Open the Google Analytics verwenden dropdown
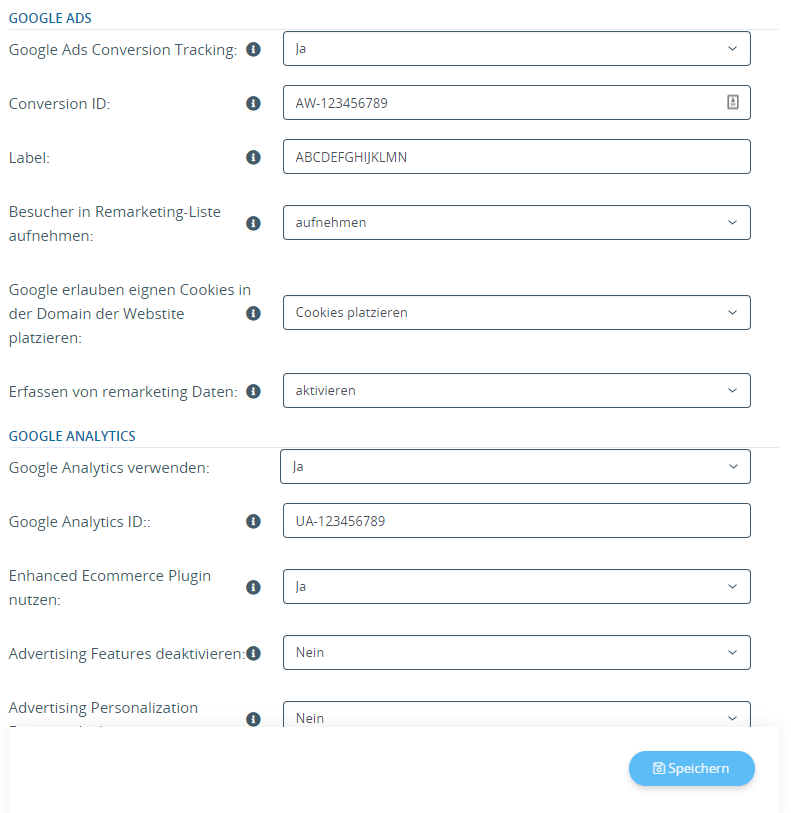Image resolution: width=791 pixels, height=813 pixels. [x=515, y=466]
